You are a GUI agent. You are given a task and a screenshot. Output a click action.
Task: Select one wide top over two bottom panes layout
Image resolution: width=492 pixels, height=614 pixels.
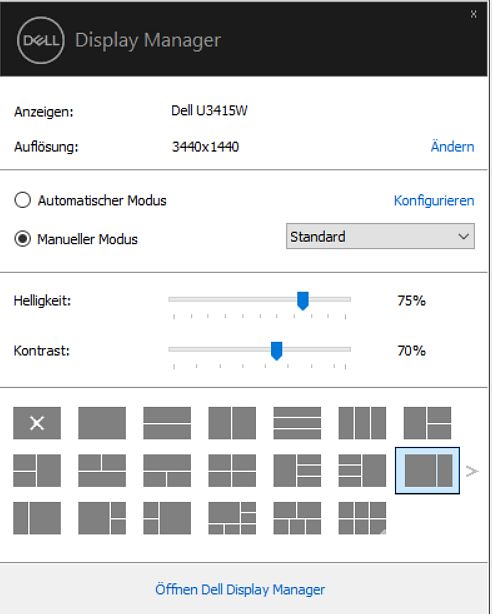tap(167, 470)
